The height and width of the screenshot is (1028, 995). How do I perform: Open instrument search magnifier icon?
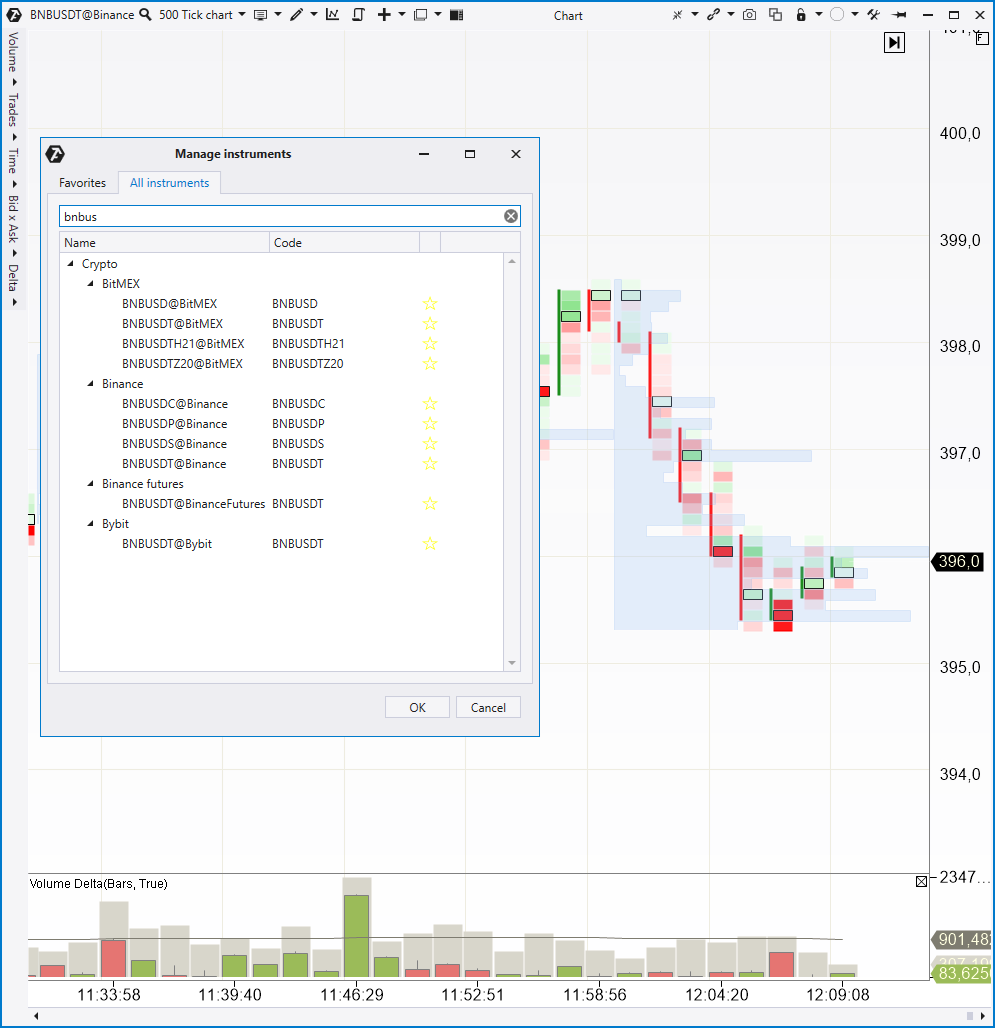coord(146,14)
